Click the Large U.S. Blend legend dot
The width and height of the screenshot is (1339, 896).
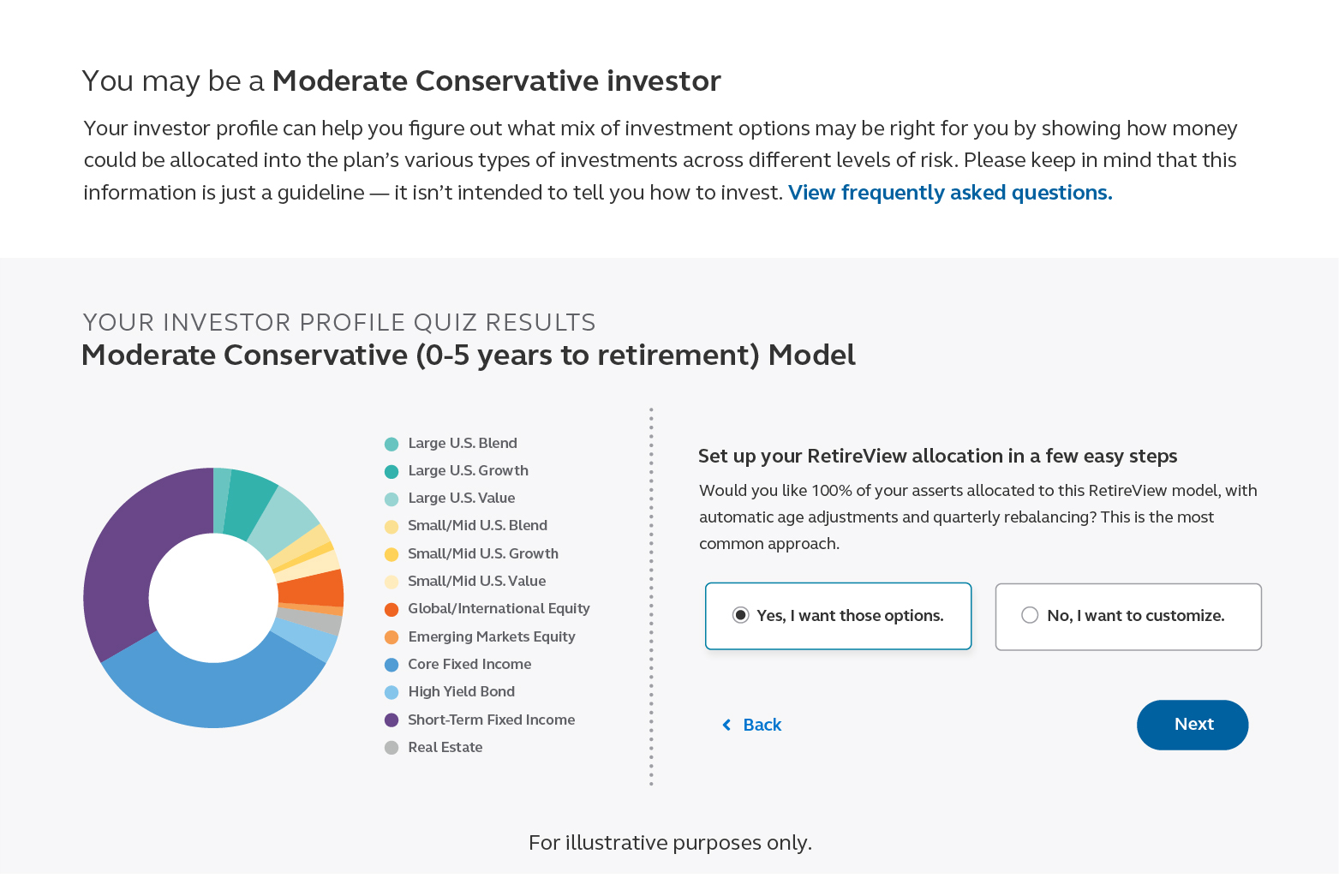tap(392, 444)
